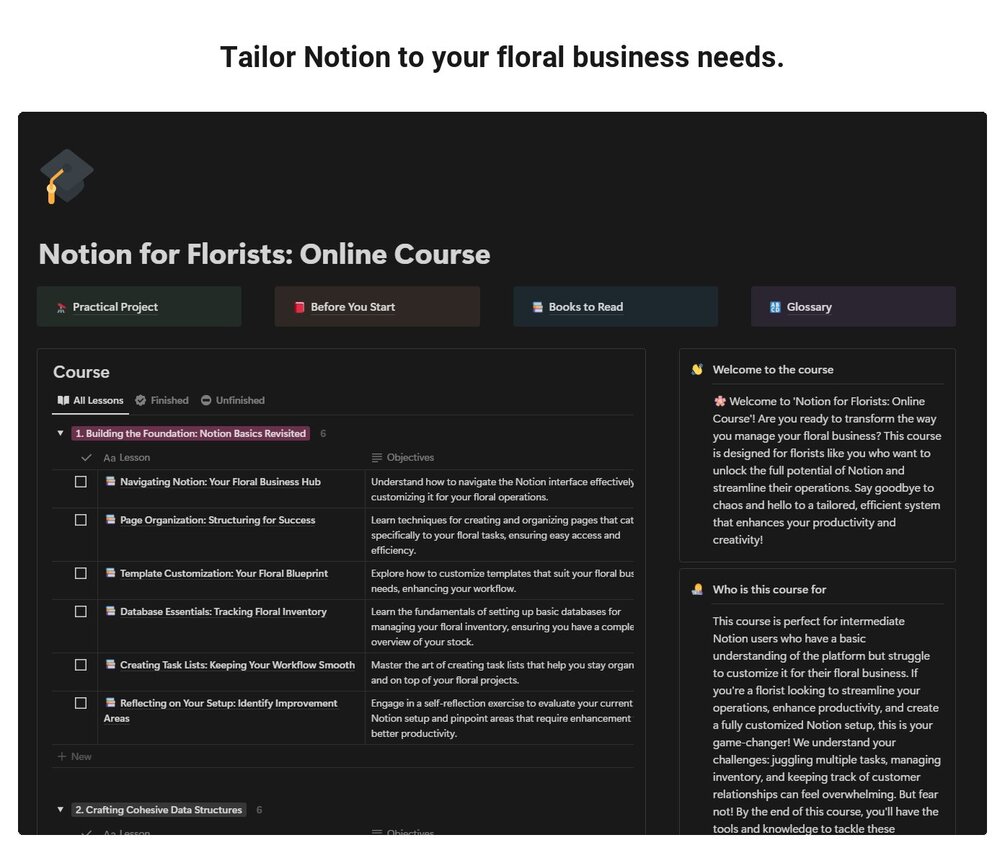This screenshot has width=1005, height=853.
Task: Click count 6 beside Crafting Cohesive Data Structures
Action: 259,810
